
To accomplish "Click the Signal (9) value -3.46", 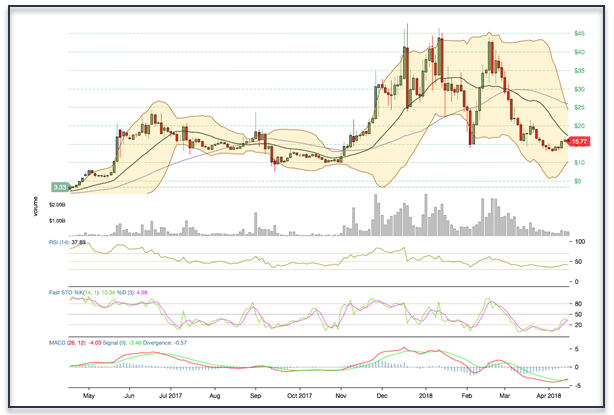I will (135, 343).
